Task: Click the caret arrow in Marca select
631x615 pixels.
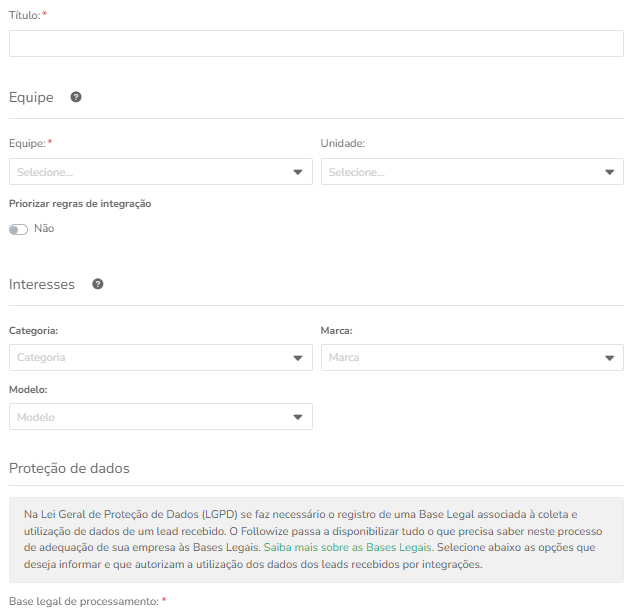Action: [x=610, y=358]
